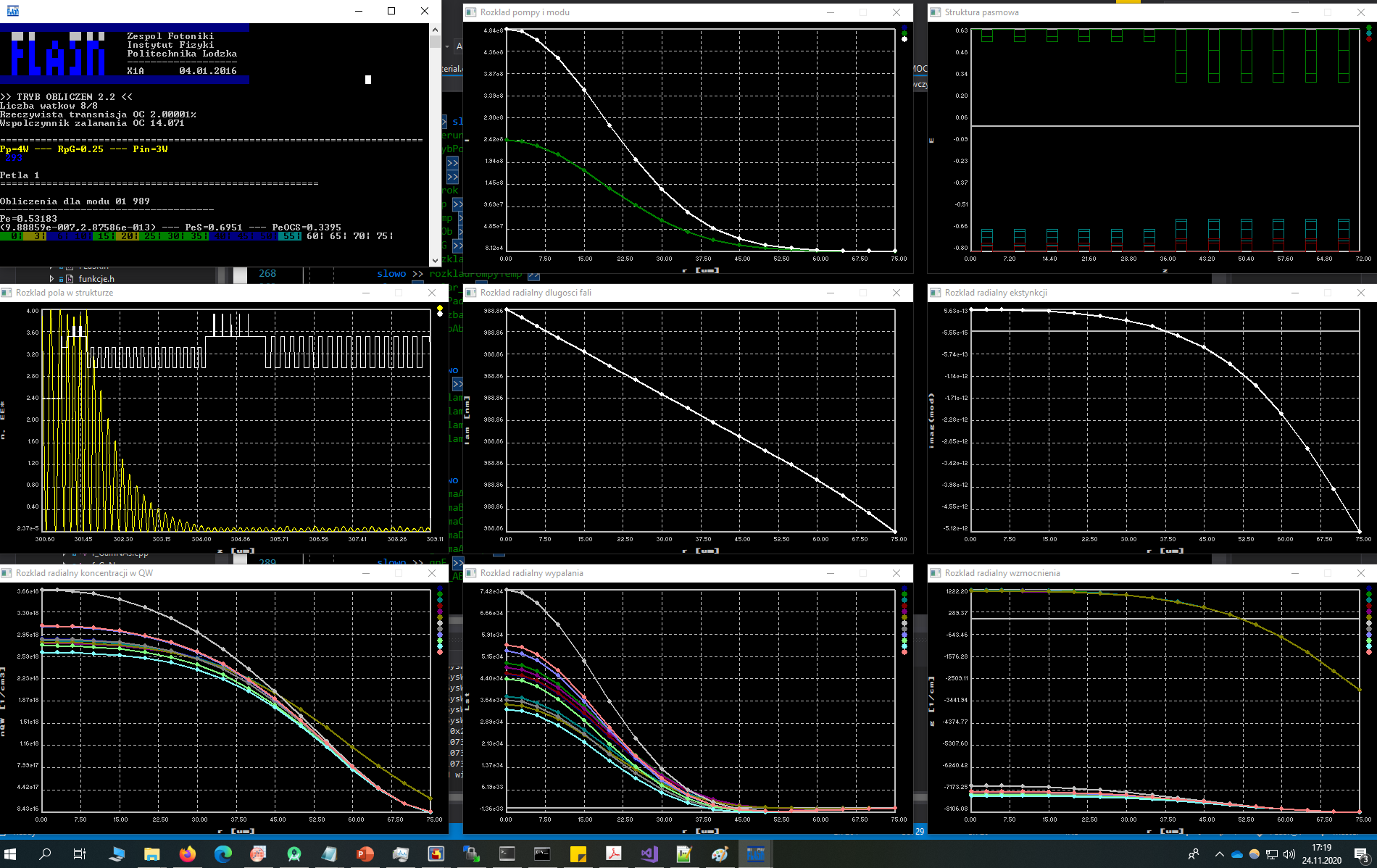Open the Start menu
The image size is (1377, 868).
[10, 854]
